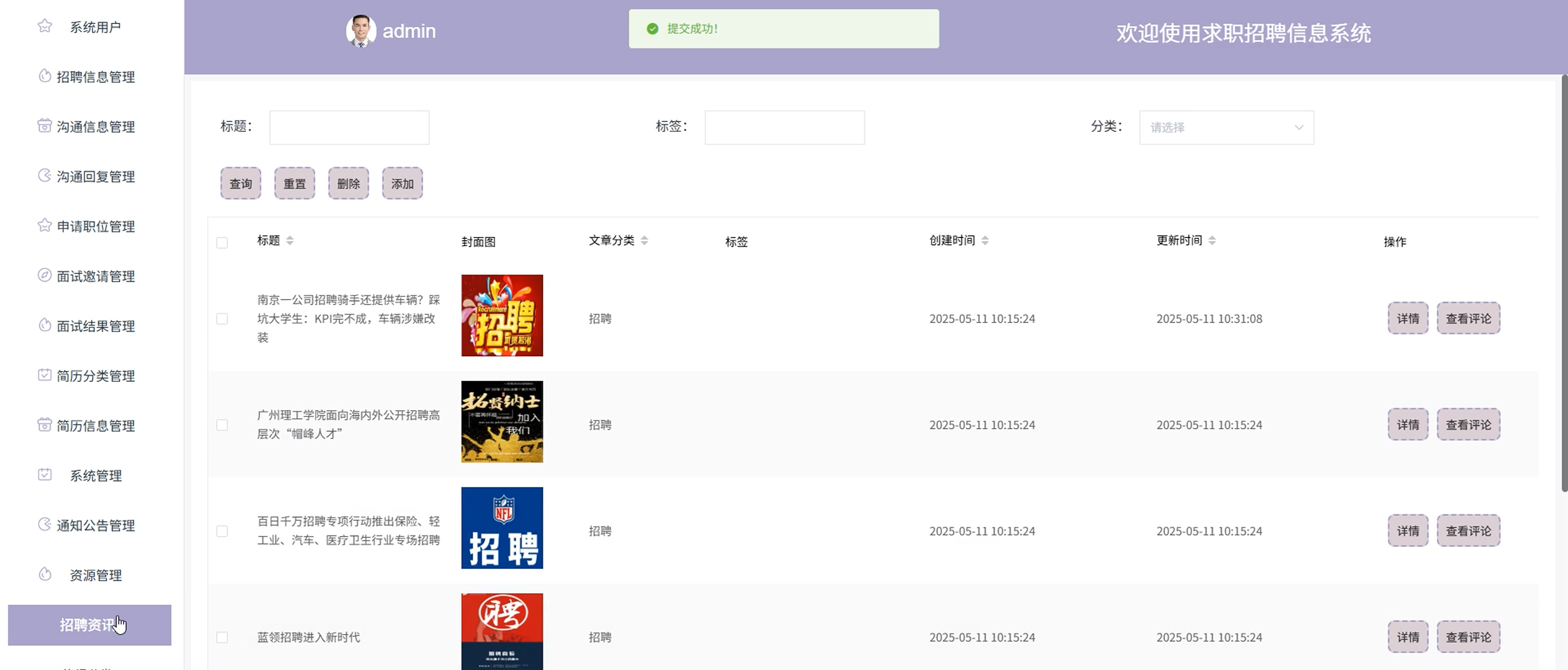Click the star icon beside 系统用户
This screenshot has width=1568, height=670.
click(45, 26)
